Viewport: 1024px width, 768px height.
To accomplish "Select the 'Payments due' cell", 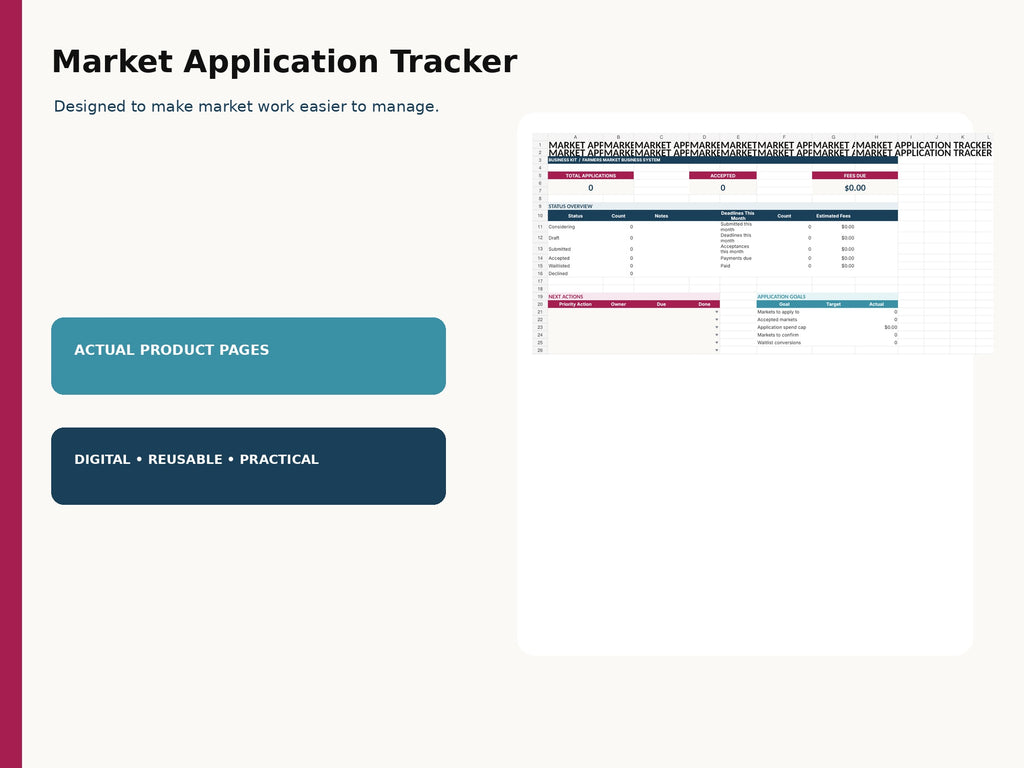I will point(737,259).
